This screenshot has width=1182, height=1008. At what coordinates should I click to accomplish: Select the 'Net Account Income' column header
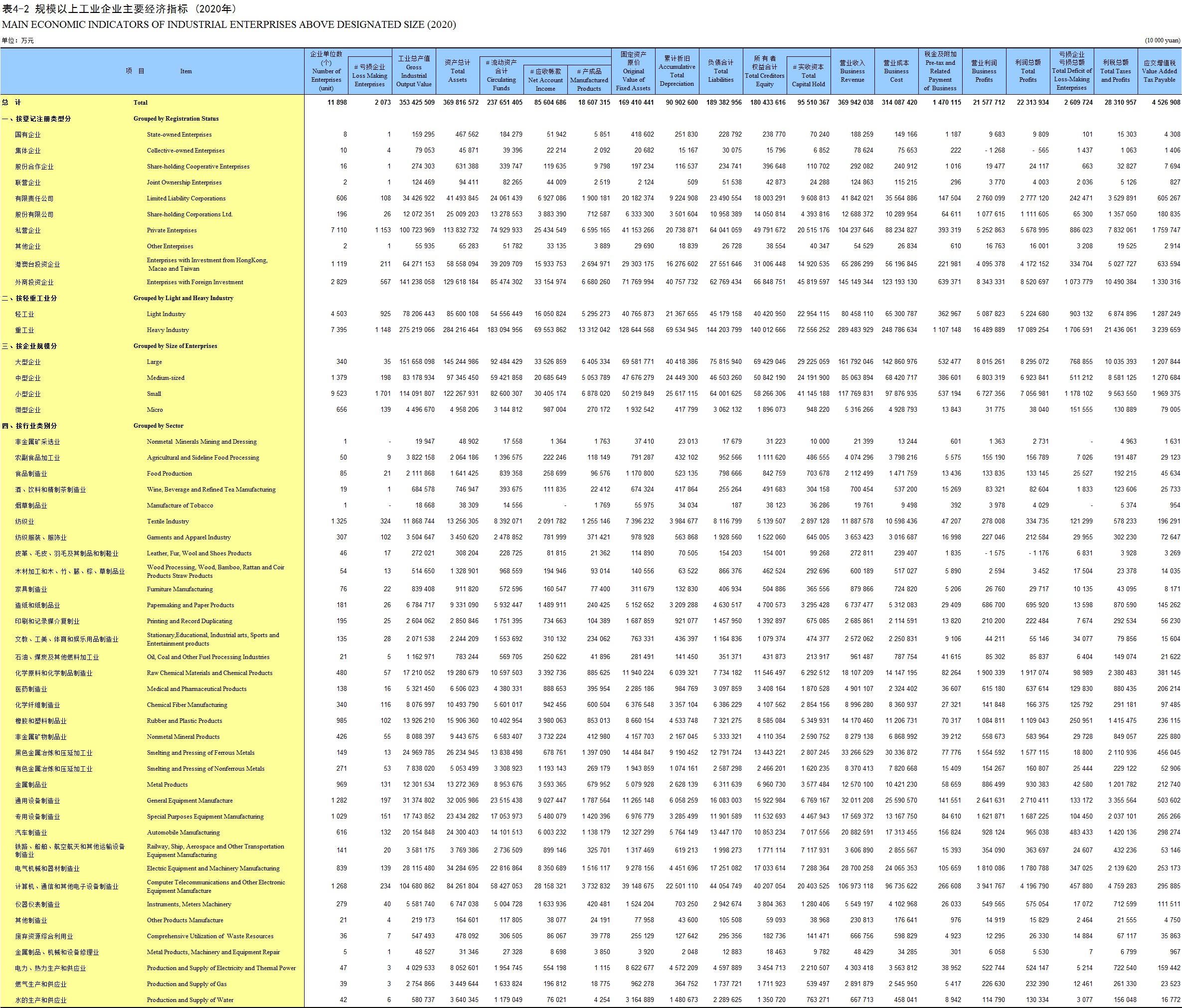point(545,80)
